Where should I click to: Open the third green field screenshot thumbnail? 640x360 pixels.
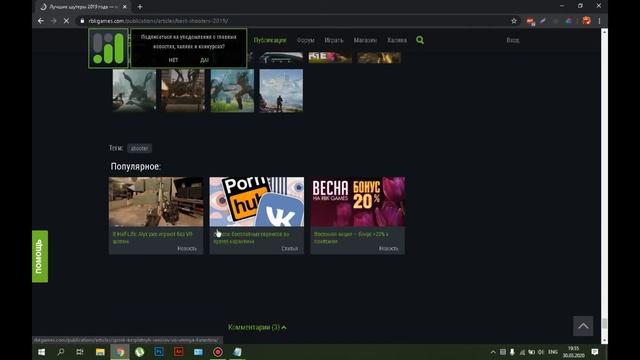click(232, 90)
